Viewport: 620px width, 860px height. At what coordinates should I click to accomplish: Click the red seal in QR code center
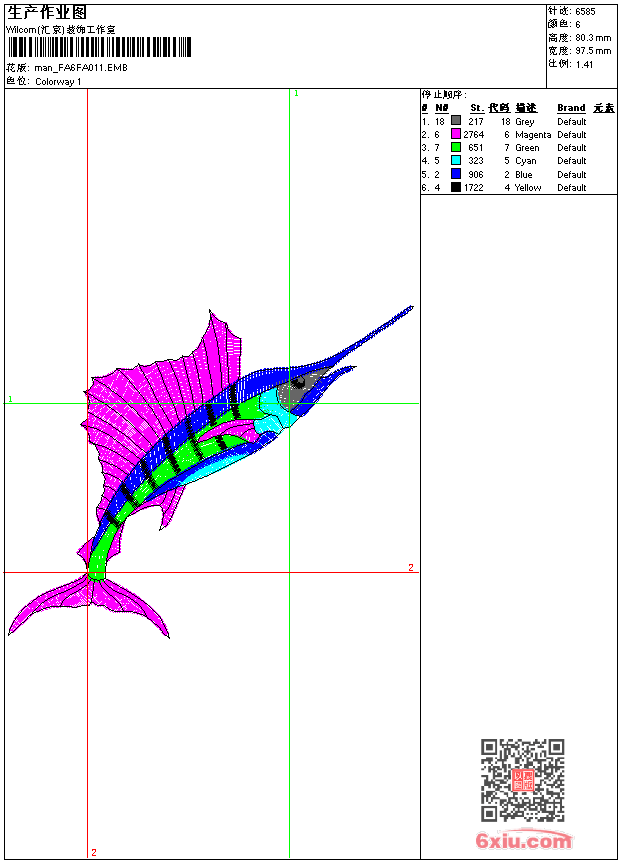click(x=522, y=781)
